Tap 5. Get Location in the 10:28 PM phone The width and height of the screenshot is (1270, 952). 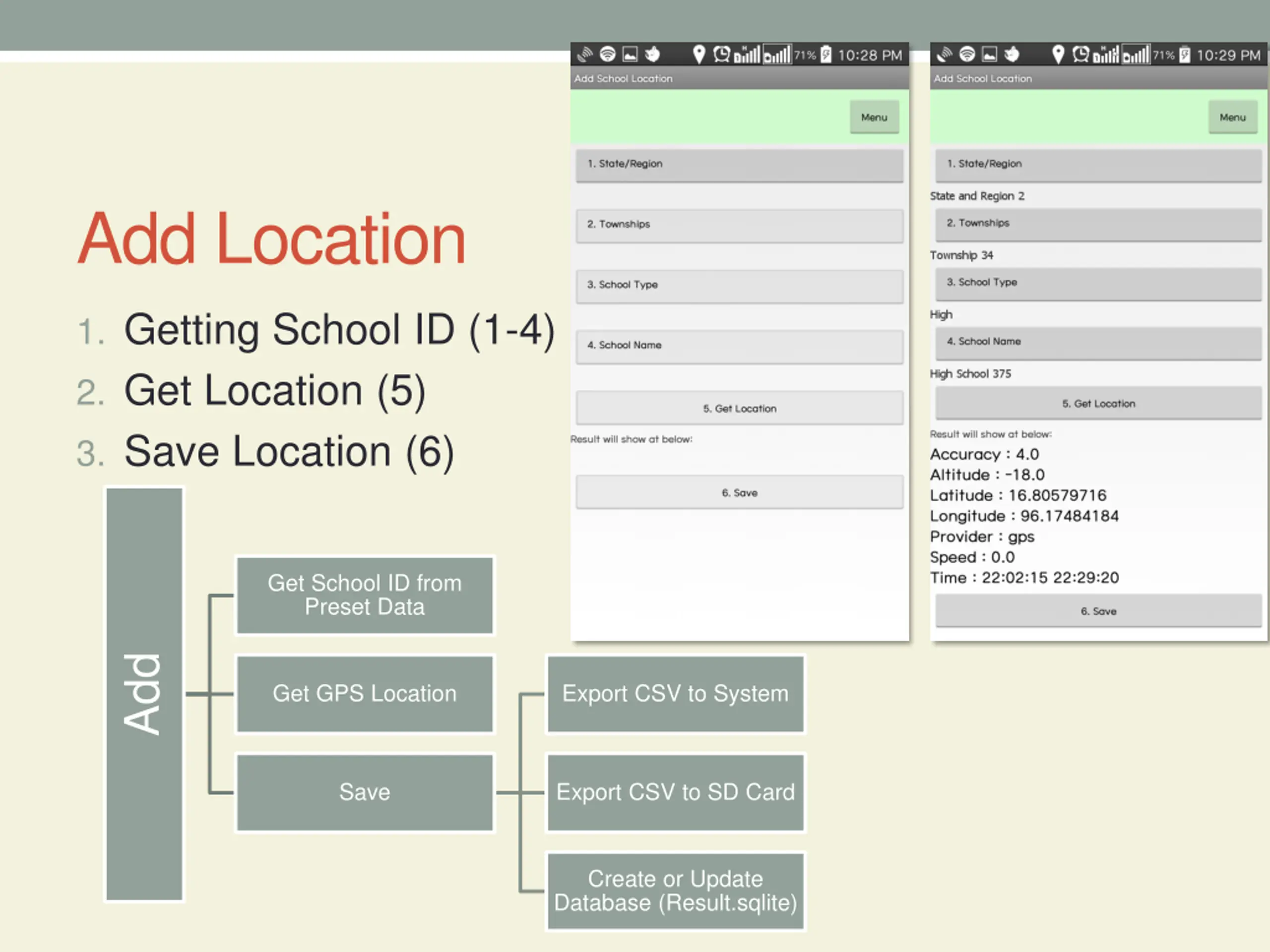coord(740,408)
